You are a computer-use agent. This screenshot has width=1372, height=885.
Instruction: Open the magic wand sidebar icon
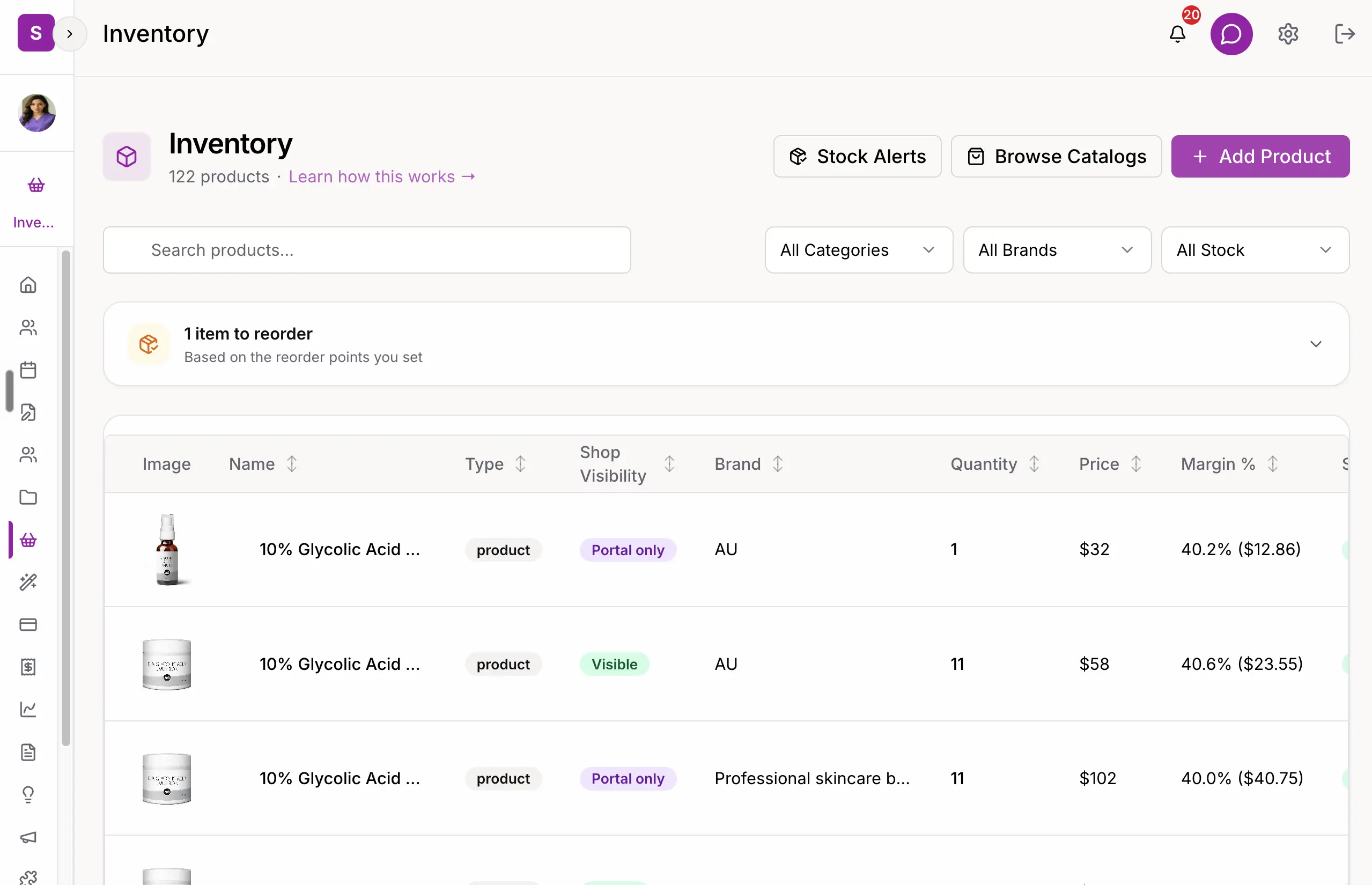pyautogui.click(x=28, y=582)
